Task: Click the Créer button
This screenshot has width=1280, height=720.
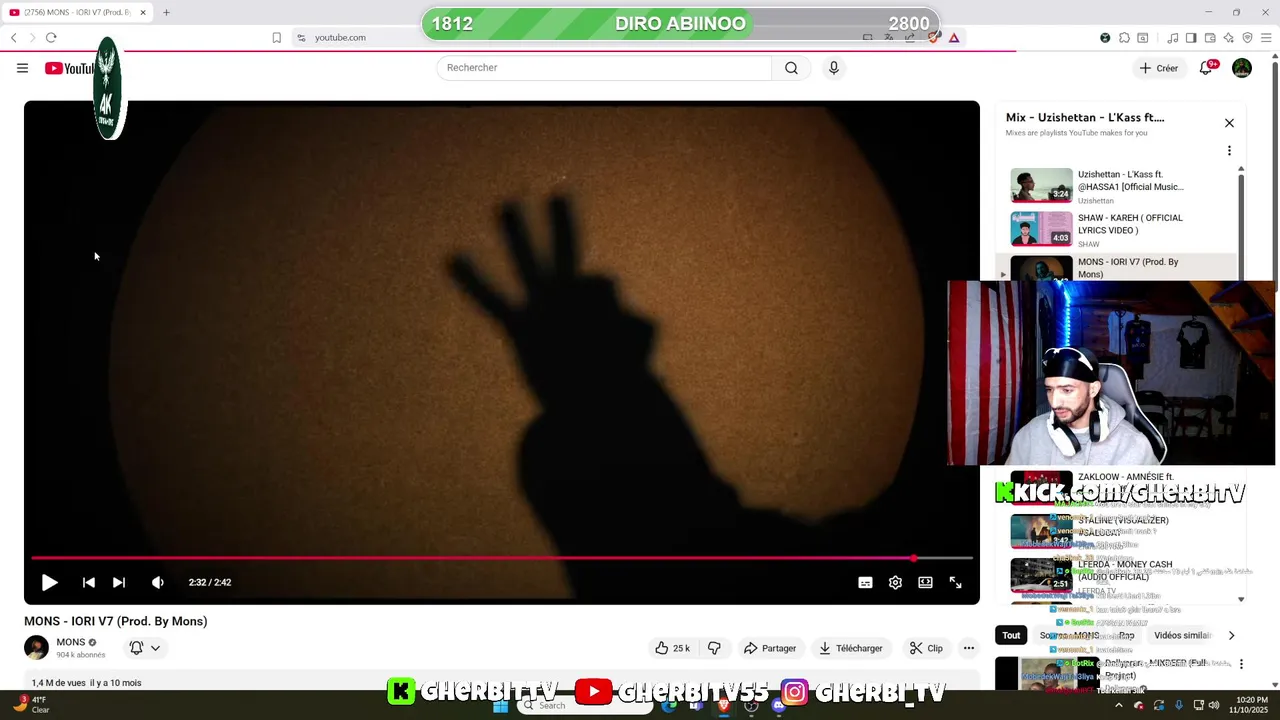Action: [x=1159, y=68]
